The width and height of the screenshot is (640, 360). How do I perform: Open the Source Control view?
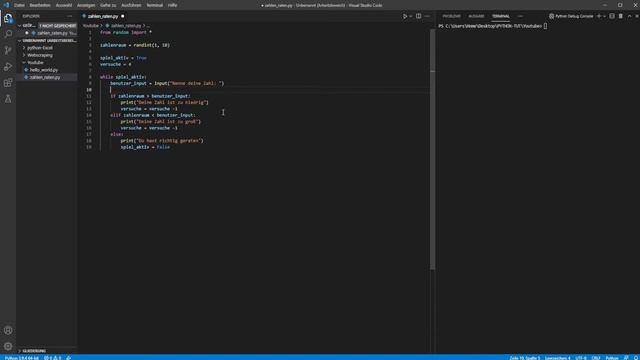click(x=8, y=50)
